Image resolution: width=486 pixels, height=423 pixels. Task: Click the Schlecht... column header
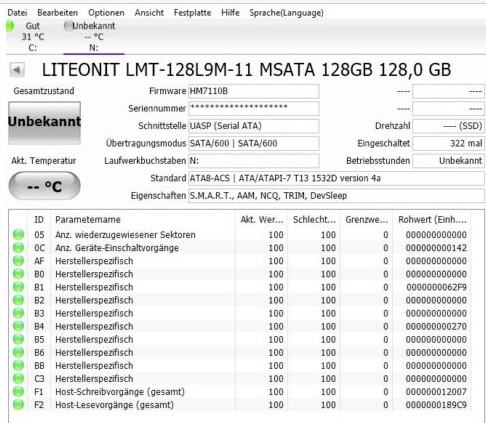[314, 220]
